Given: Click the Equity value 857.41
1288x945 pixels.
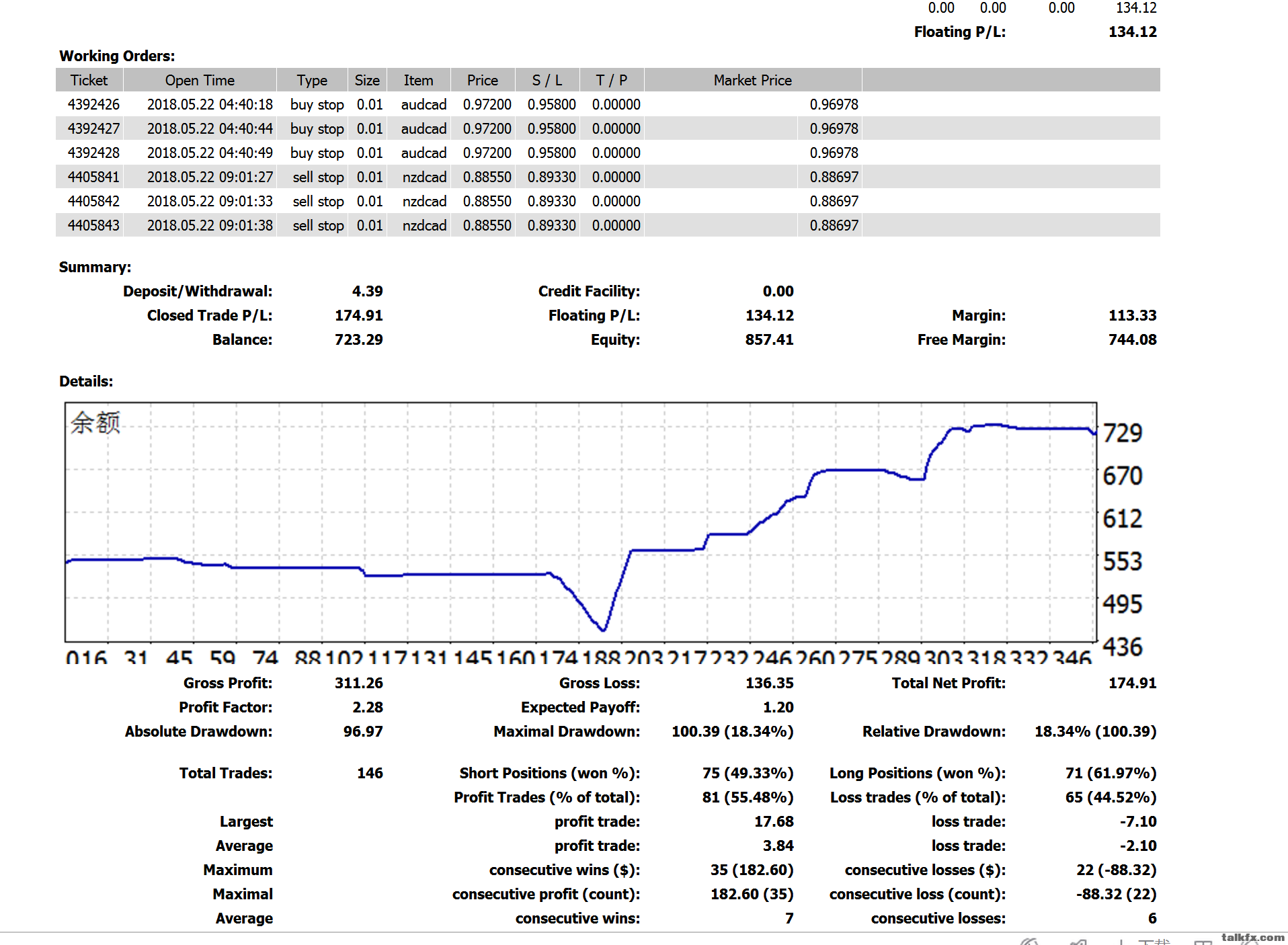Looking at the screenshot, I should [x=769, y=339].
